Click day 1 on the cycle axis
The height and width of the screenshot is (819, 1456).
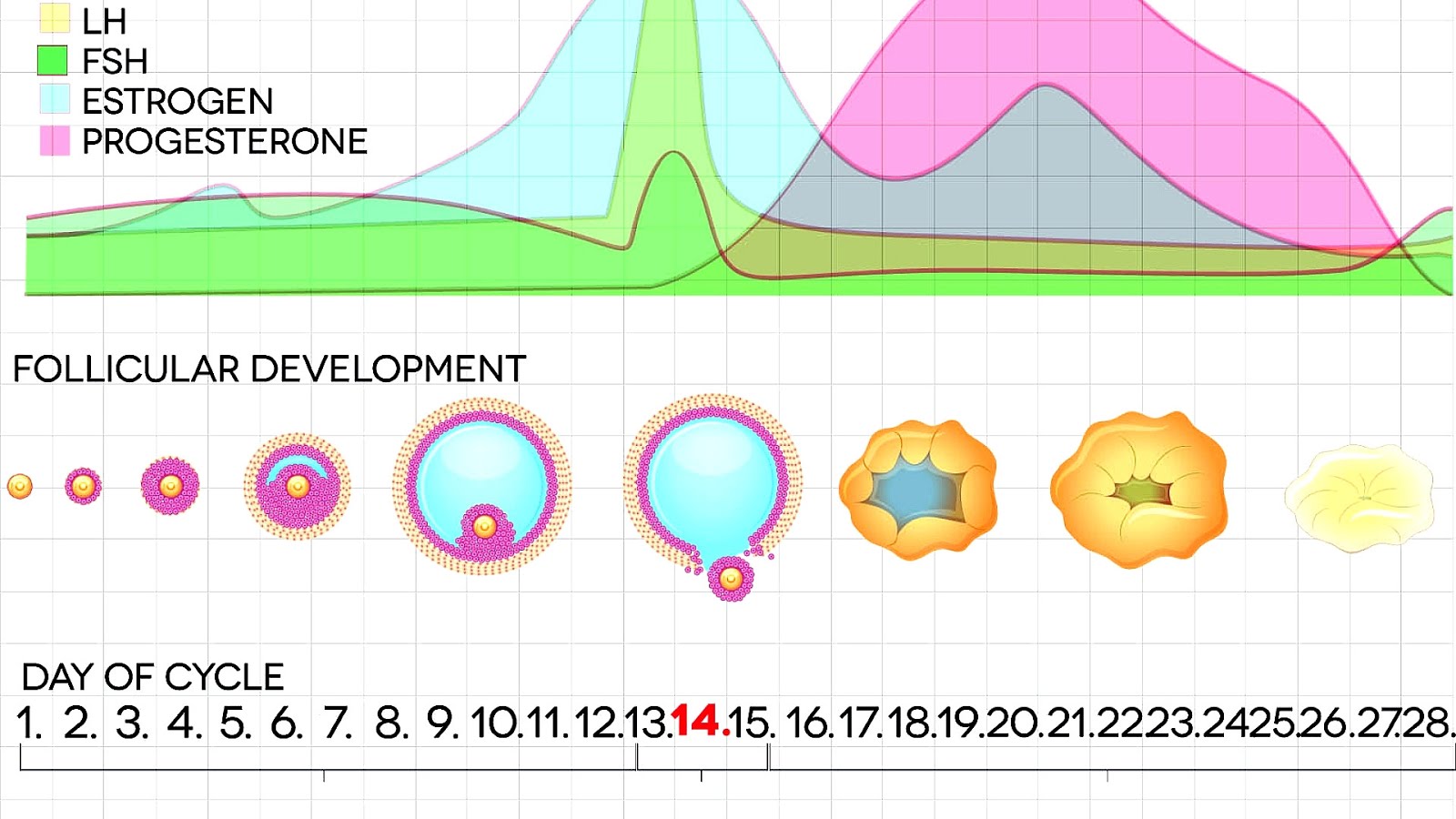(x=29, y=723)
